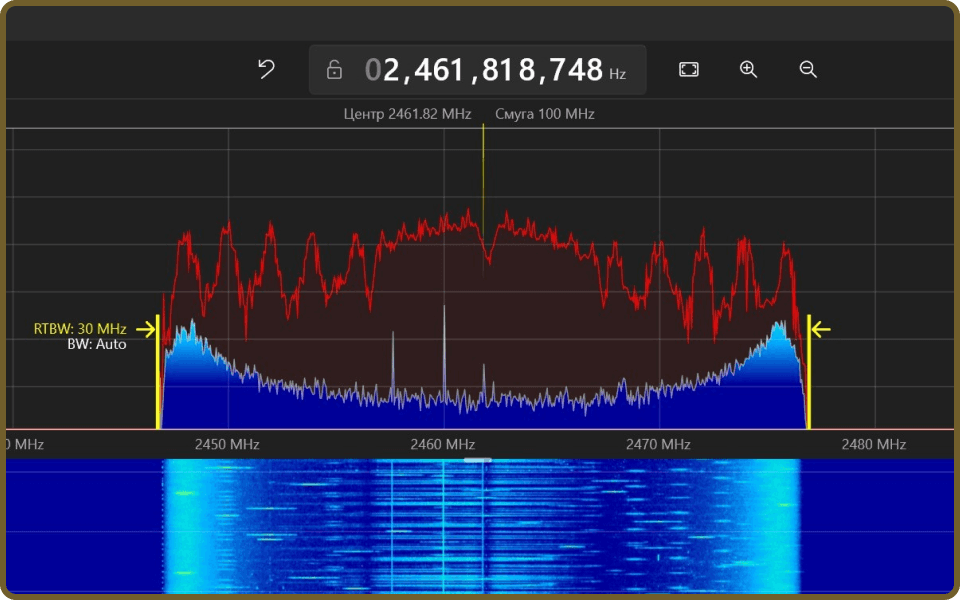Click the 2460 MHz axis label
Image resolution: width=960 pixels, height=600 pixels.
pyautogui.click(x=443, y=444)
